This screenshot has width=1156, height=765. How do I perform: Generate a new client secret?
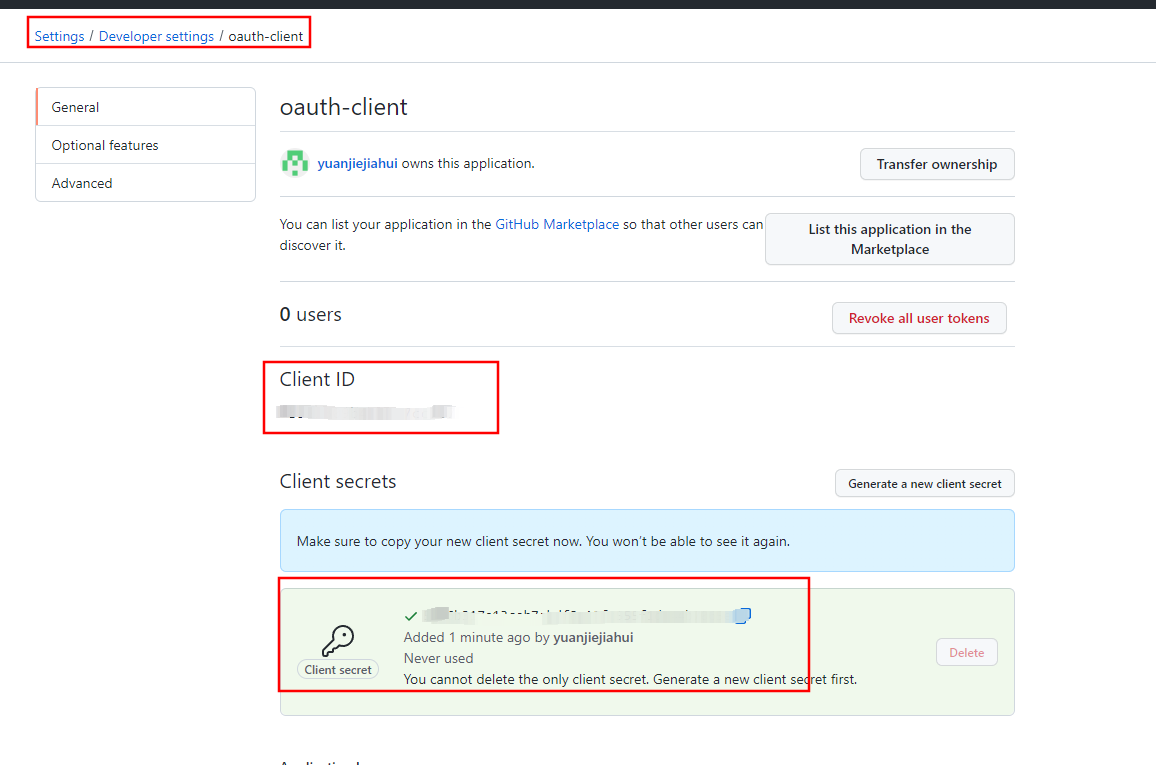pyautogui.click(x=925, y=483)
